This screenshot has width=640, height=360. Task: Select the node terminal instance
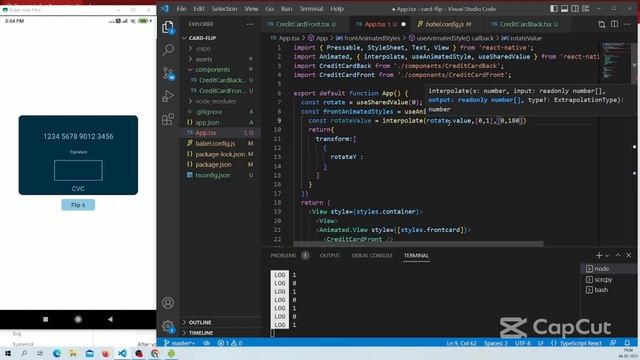[x=608, y=269]
